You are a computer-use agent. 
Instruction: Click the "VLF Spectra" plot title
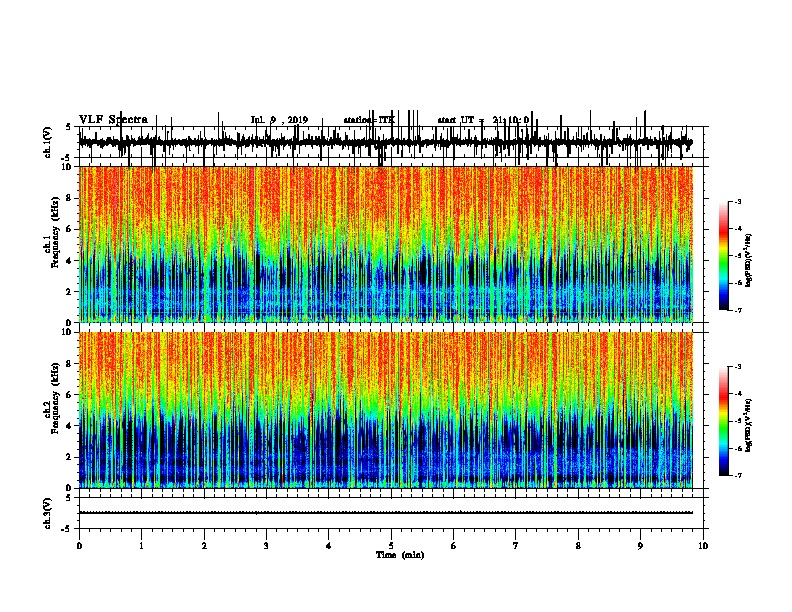pyautogui.click(x=114, y=119)
